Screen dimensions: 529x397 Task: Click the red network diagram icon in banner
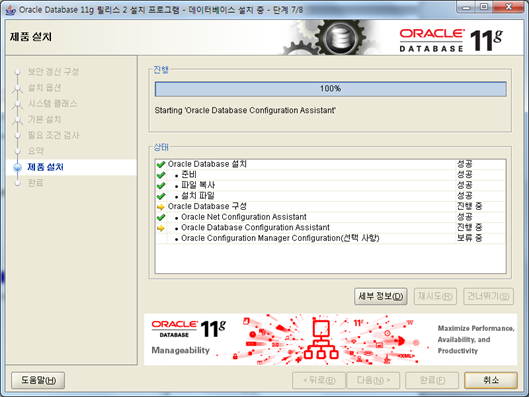321,339
